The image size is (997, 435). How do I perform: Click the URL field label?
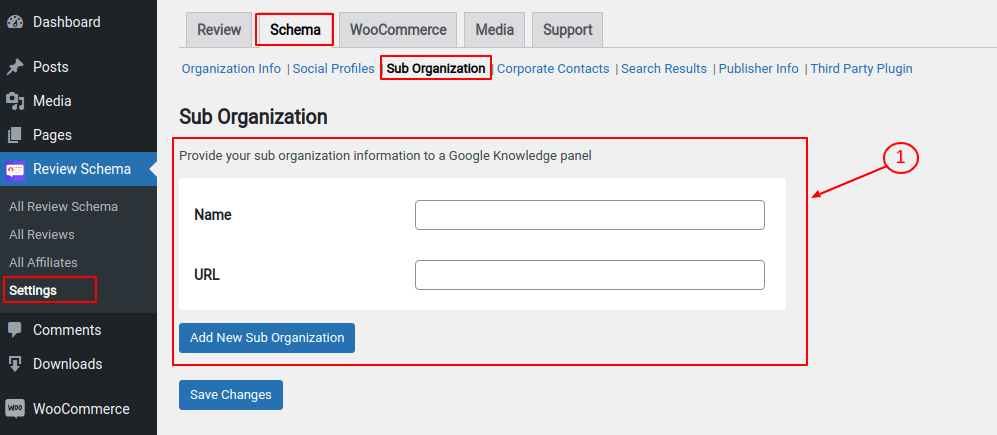click(207, 275)
